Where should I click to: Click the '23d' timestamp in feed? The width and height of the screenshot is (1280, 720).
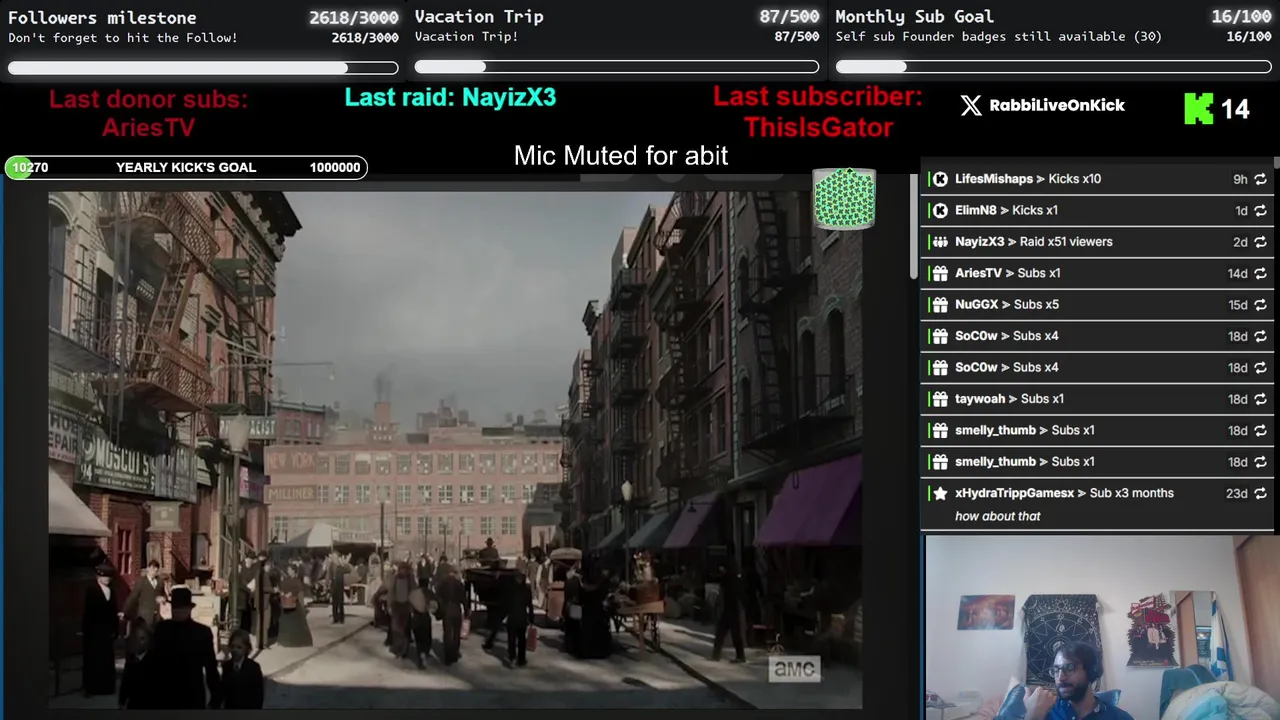pyautogui.click(x=1237, y=493)
